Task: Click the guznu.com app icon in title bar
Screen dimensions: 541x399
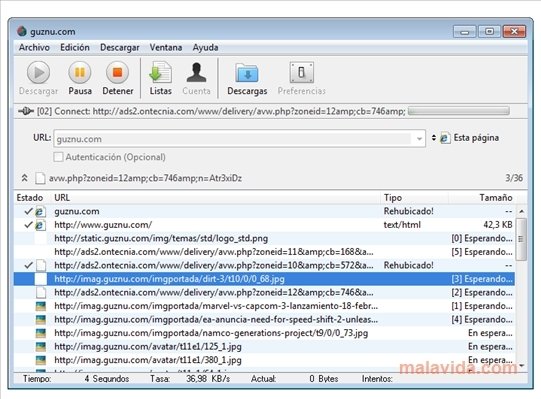Action: point(22,31)
